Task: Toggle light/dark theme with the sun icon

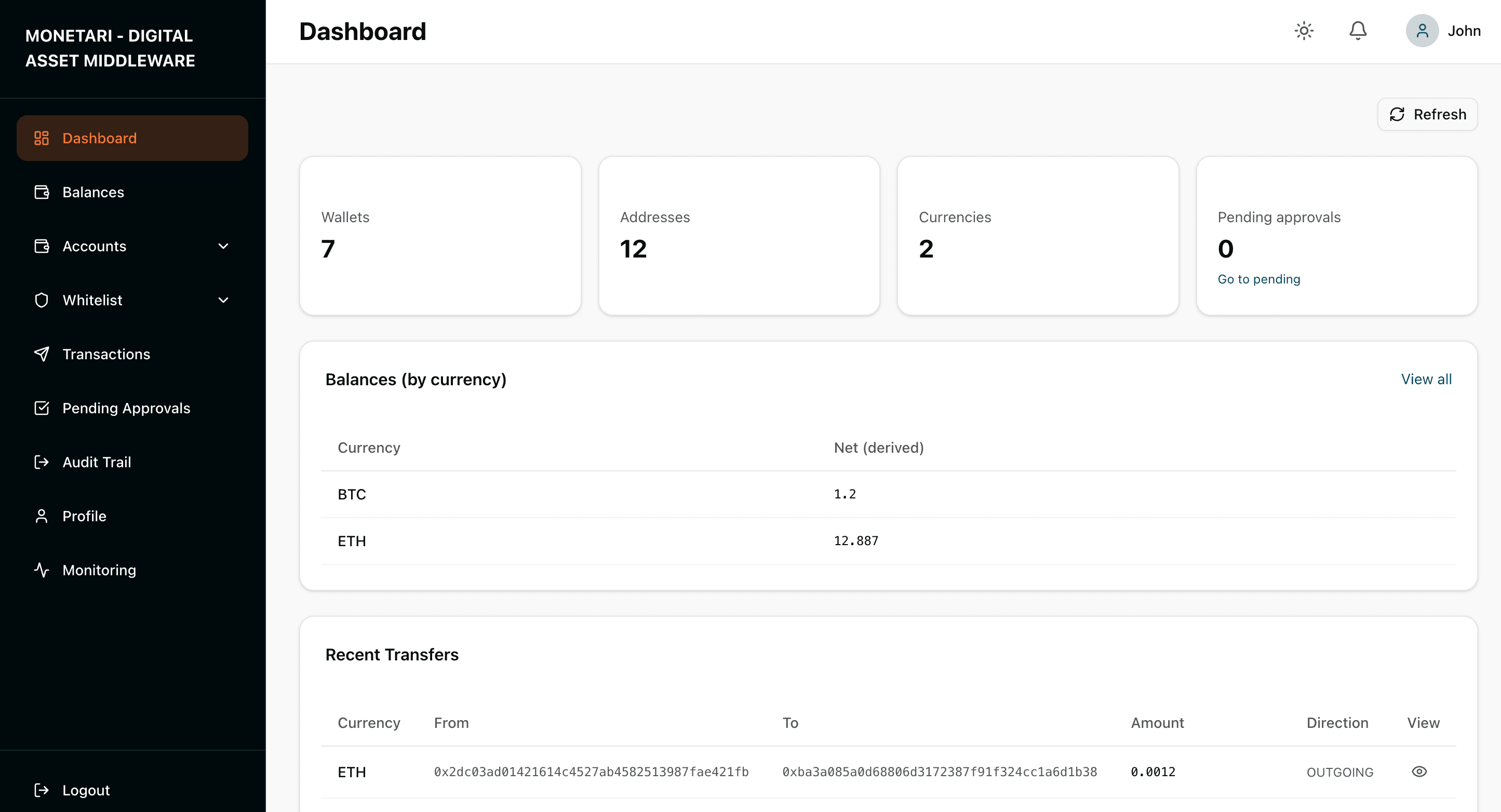Action: coord(1304,30)
